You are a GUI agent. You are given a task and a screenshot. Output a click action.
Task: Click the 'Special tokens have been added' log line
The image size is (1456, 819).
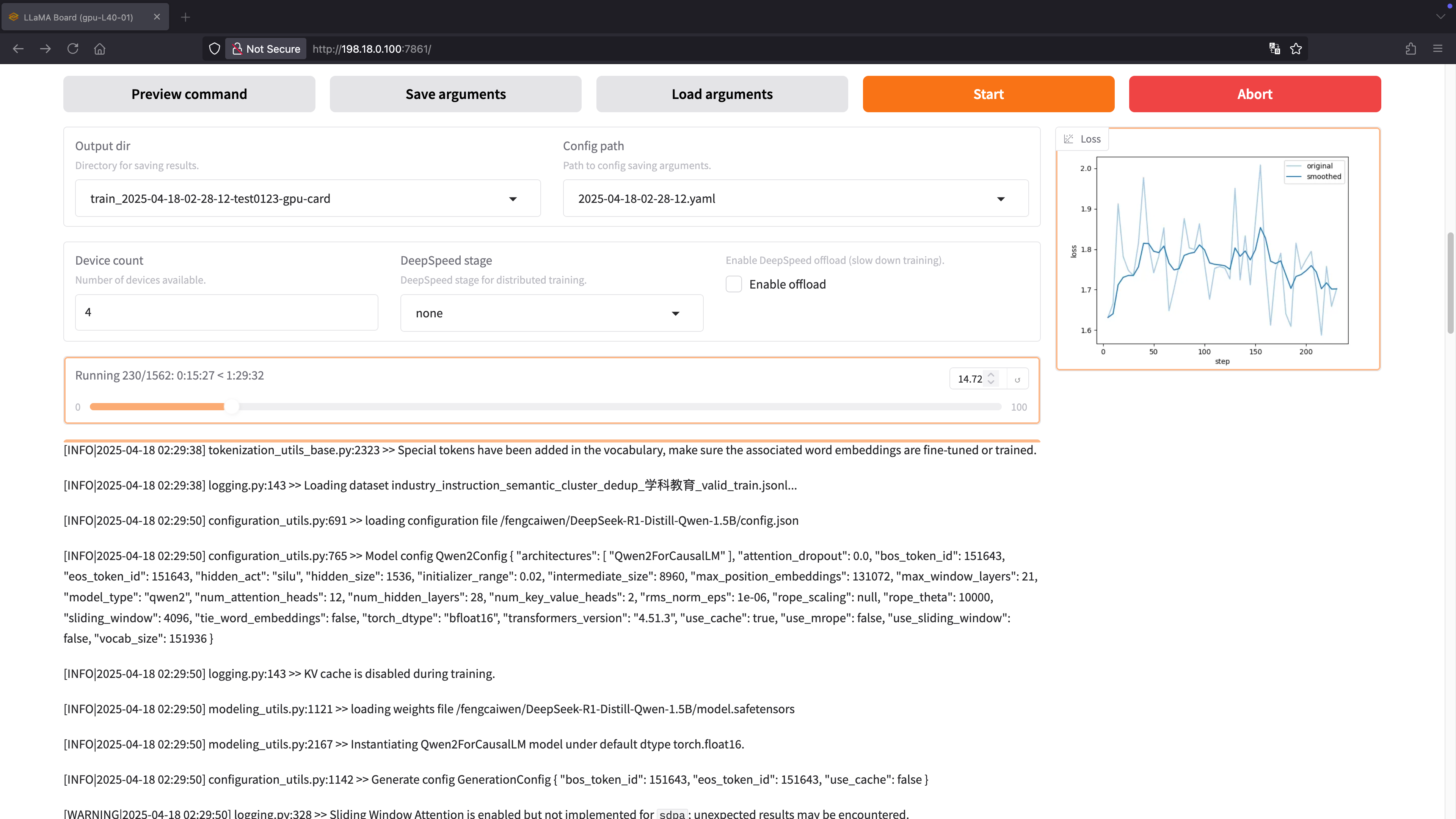tap(550, 450)
